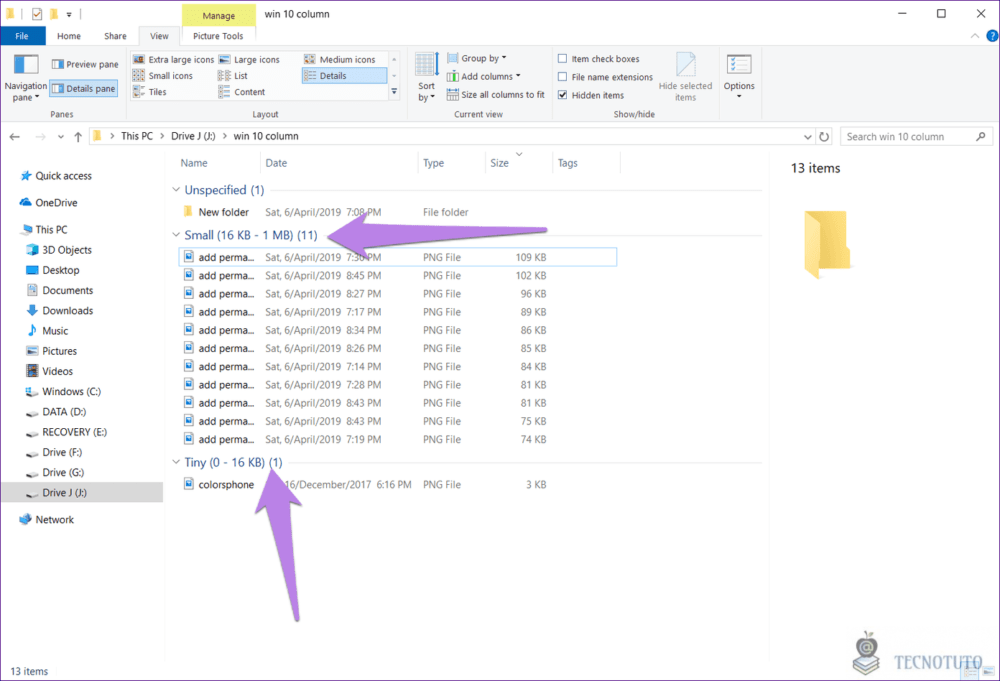The width and height of the screenshot is (1000, 681).
Task: Open Network in navigation pane
Action: [47, 520]
